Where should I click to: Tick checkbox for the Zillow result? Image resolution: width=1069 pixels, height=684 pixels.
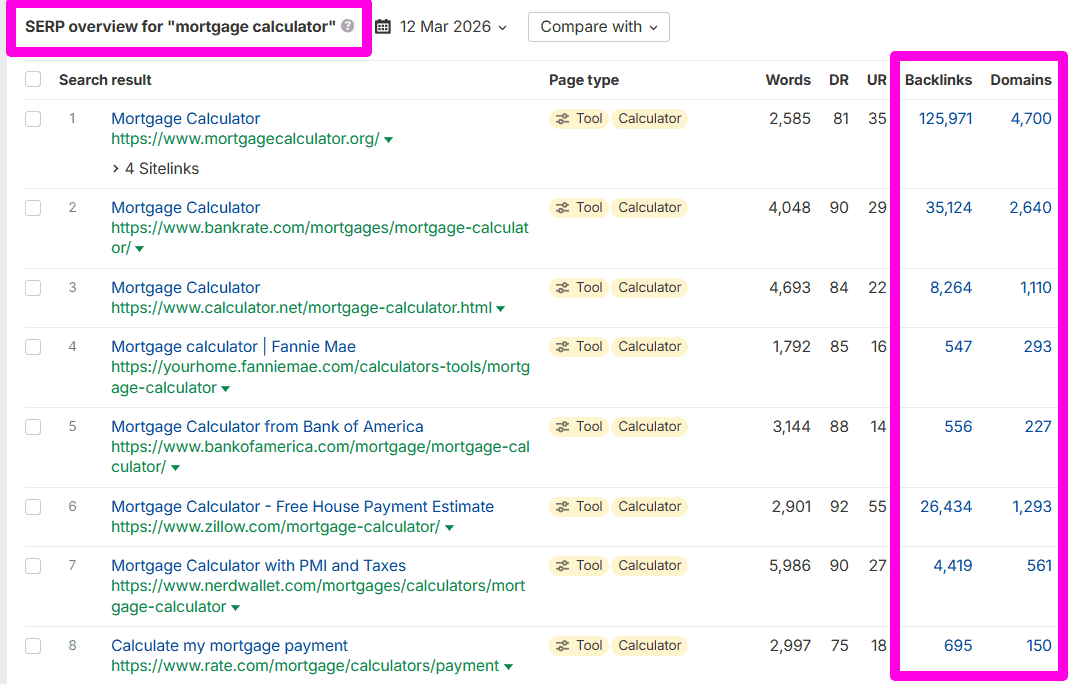click(x=33, y=507)
